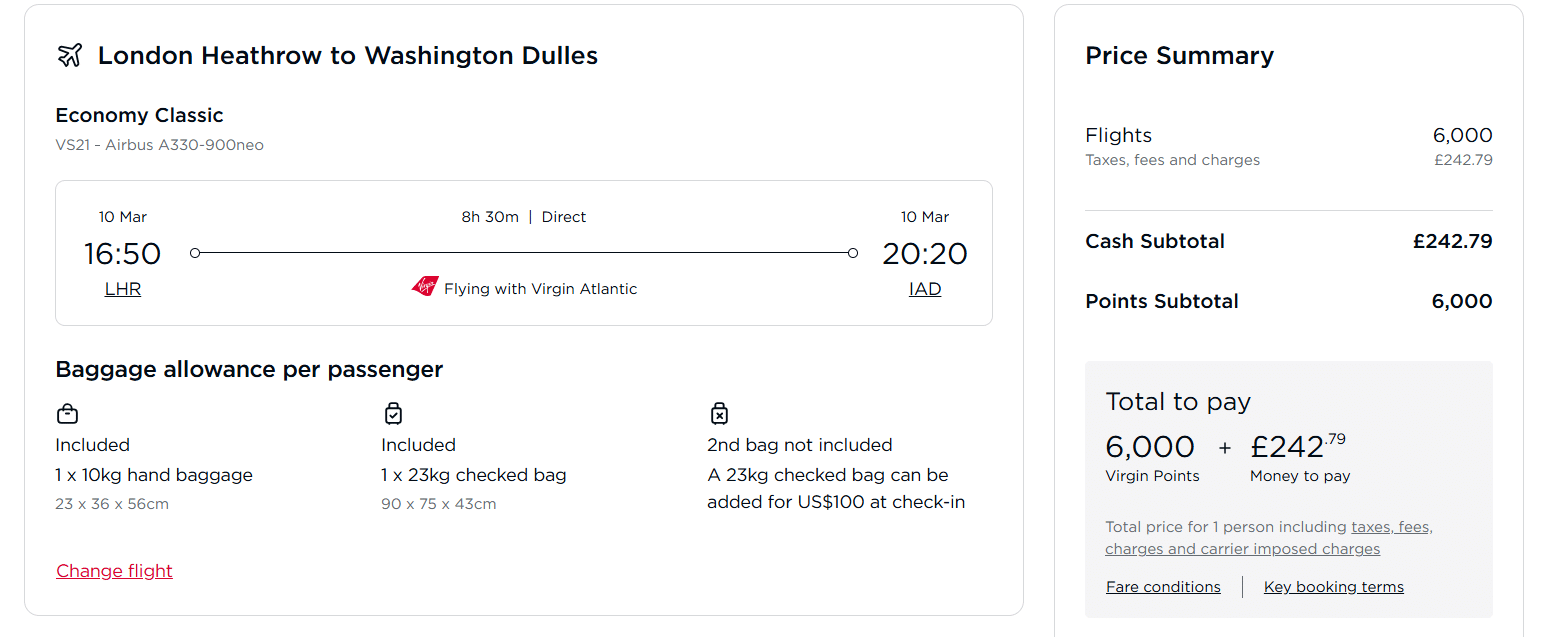Click the 20:20 arrival time
Screen dimensions: 1543x637
(924, 254)
